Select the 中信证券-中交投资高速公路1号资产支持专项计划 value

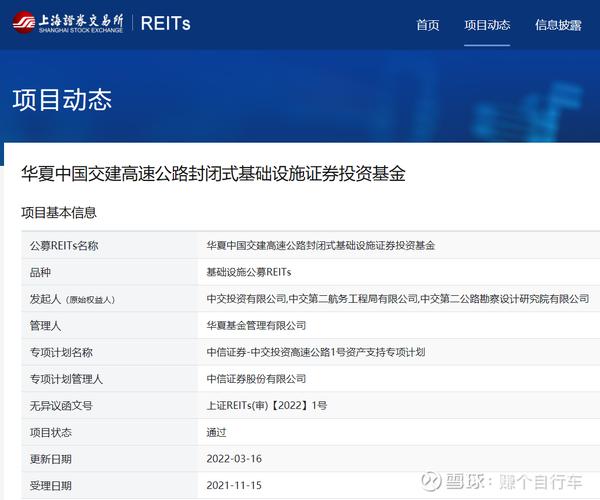[315, 352]
